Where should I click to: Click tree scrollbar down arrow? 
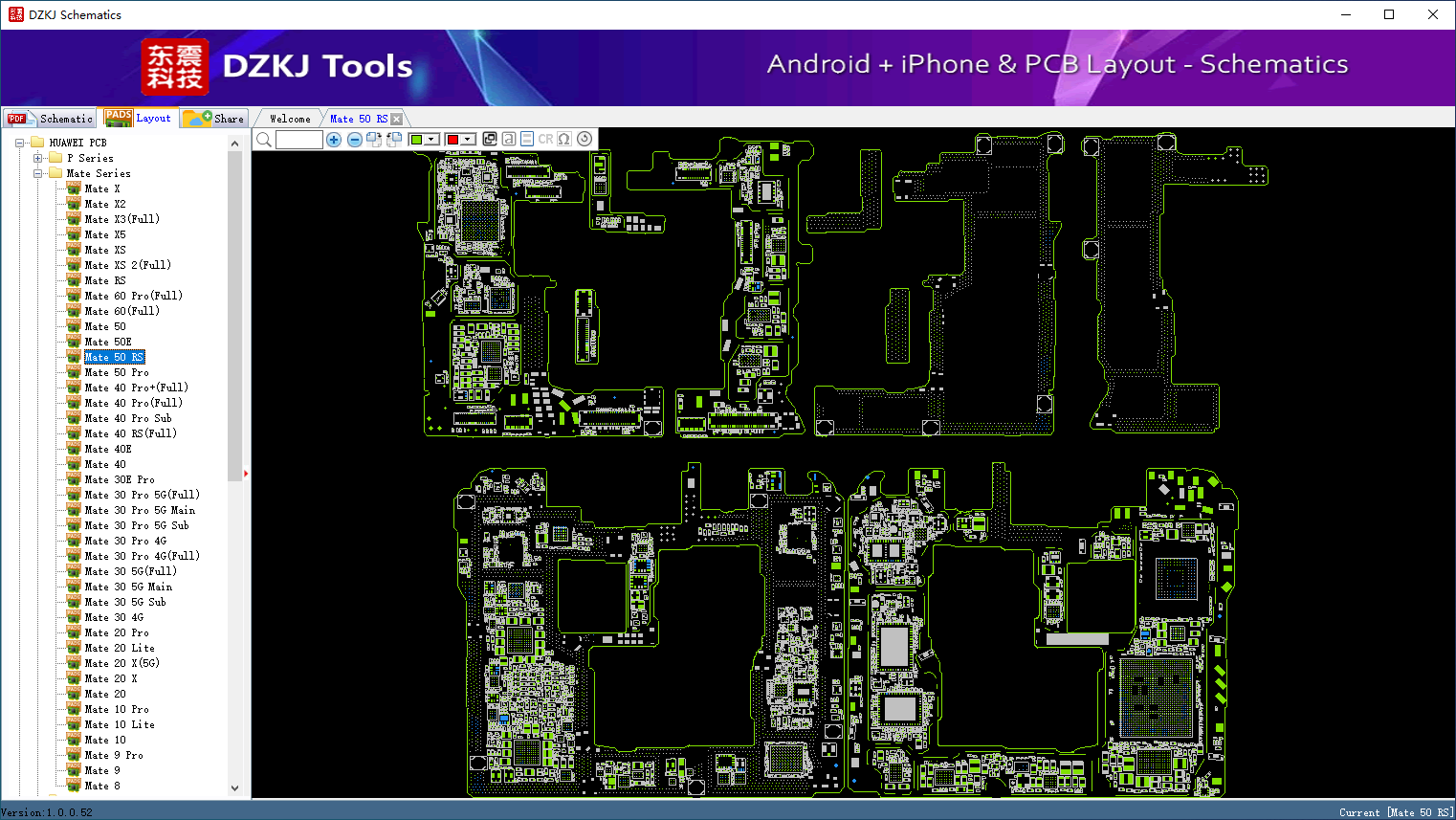(x=235, y=788)
